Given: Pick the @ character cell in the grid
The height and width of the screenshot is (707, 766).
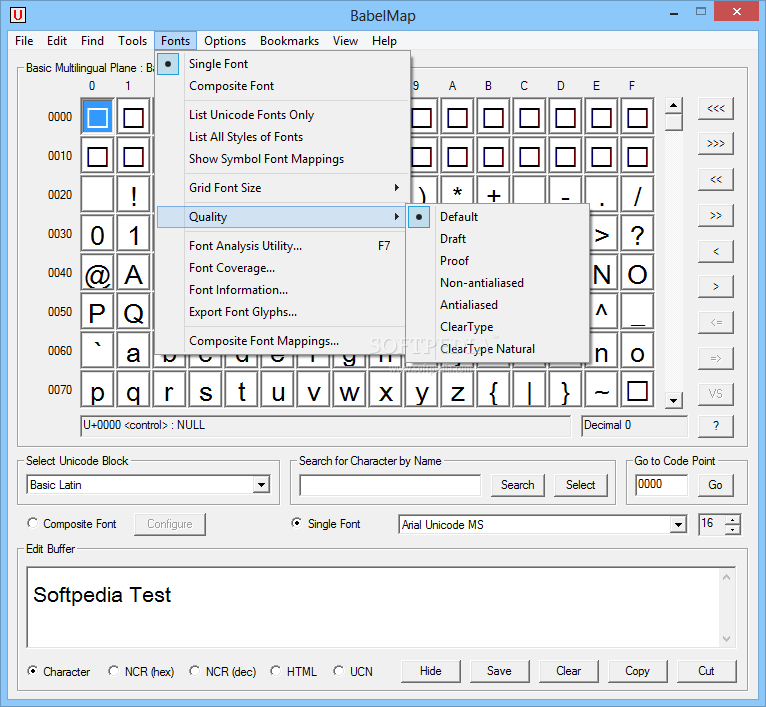Looking at the screenshot, I should pos(97,274).
